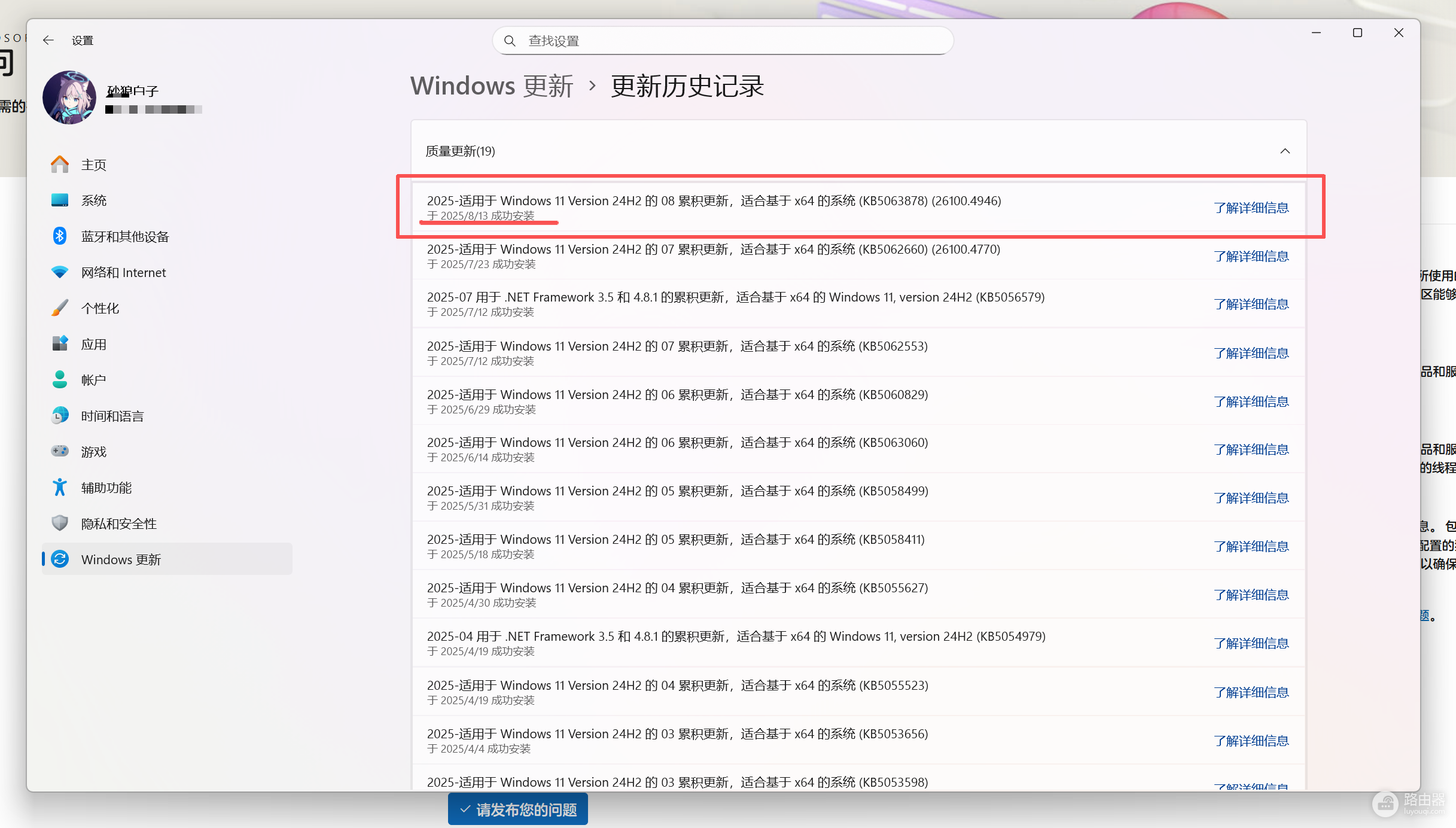The width and height of the screenshot is (1456, 828).
Task: Click the KB5062660 (26100.4770) update title
Action: (x=713, y=249)
